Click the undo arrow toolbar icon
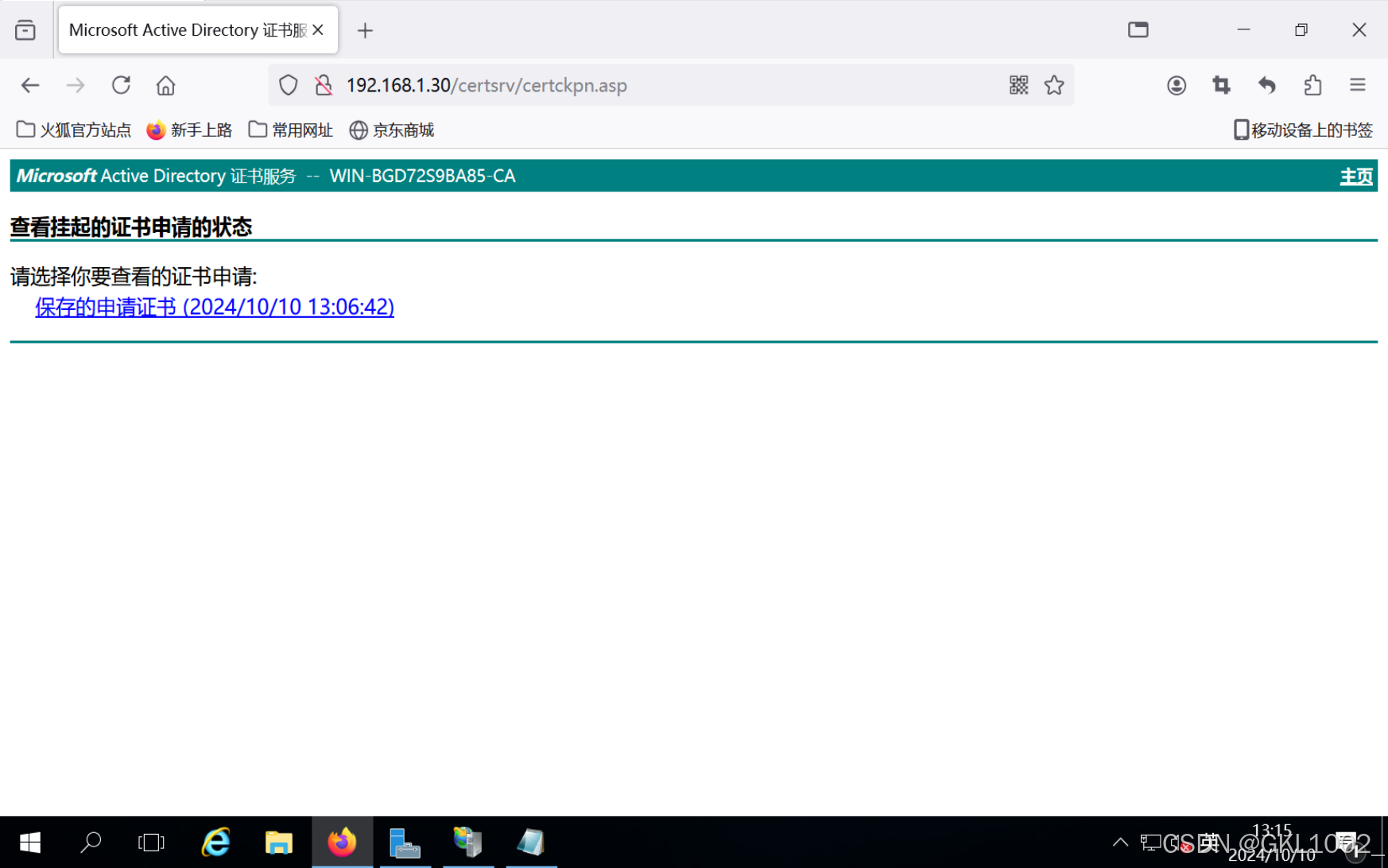Image resolution: width=1388 pixels, height=868 pixels. 1267,85
